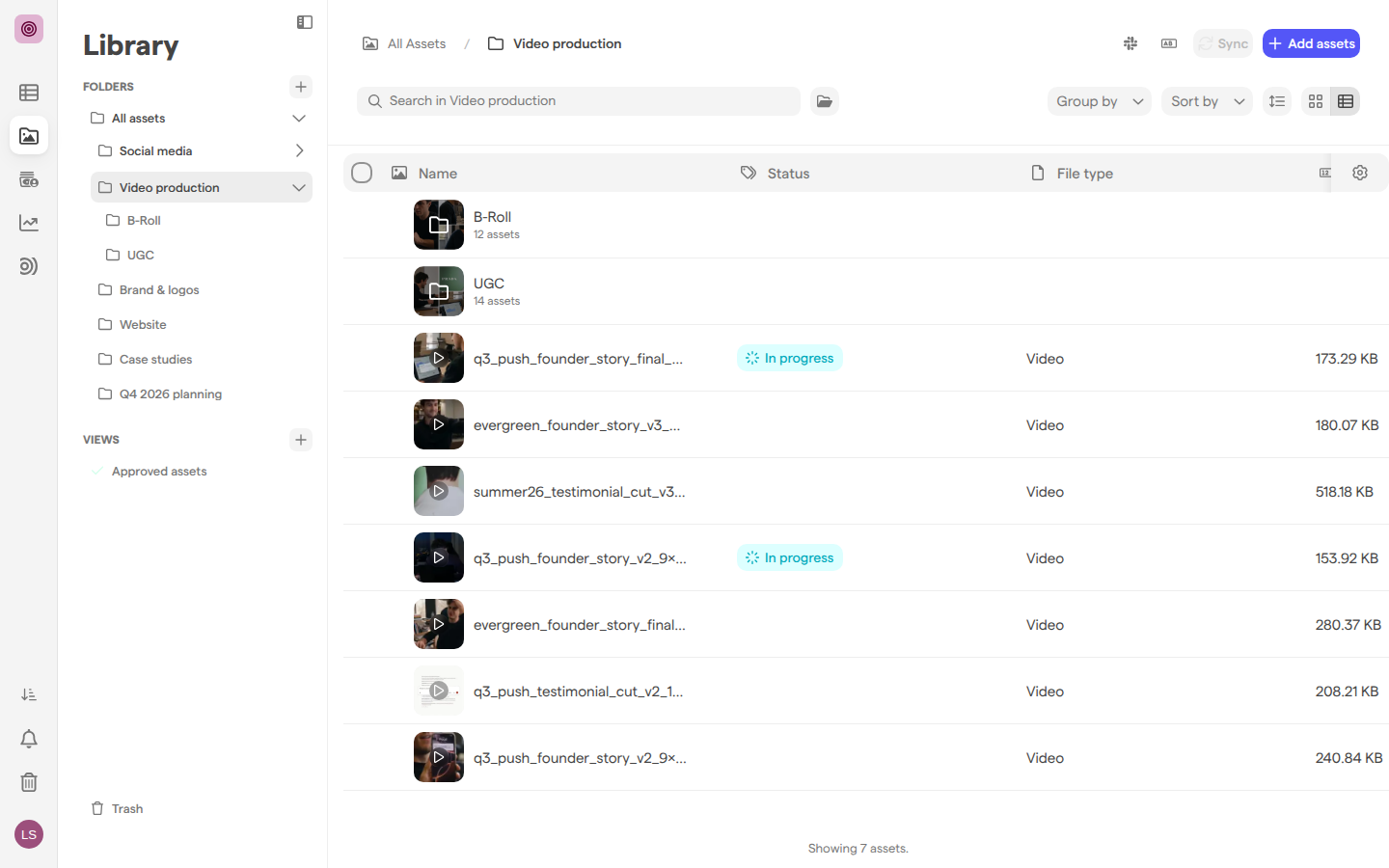
Task: Open the summer26_testimonial_cut_v3 video thumbnail
Action: click(x=439, y=491)
